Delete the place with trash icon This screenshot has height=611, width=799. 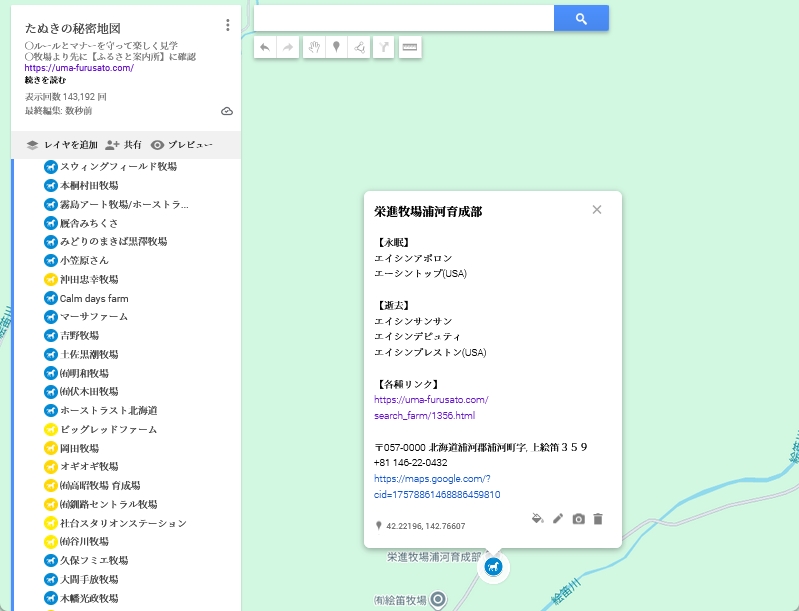598,519
